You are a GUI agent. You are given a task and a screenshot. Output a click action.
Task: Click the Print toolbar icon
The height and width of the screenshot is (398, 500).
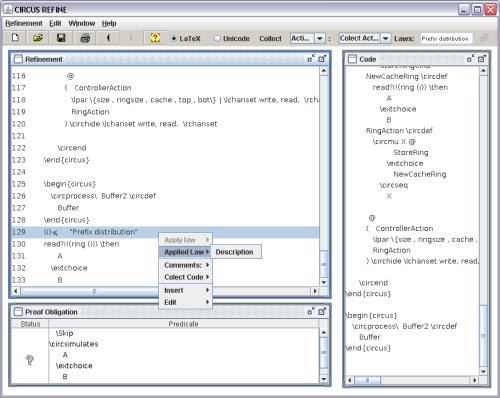[85, 38]
